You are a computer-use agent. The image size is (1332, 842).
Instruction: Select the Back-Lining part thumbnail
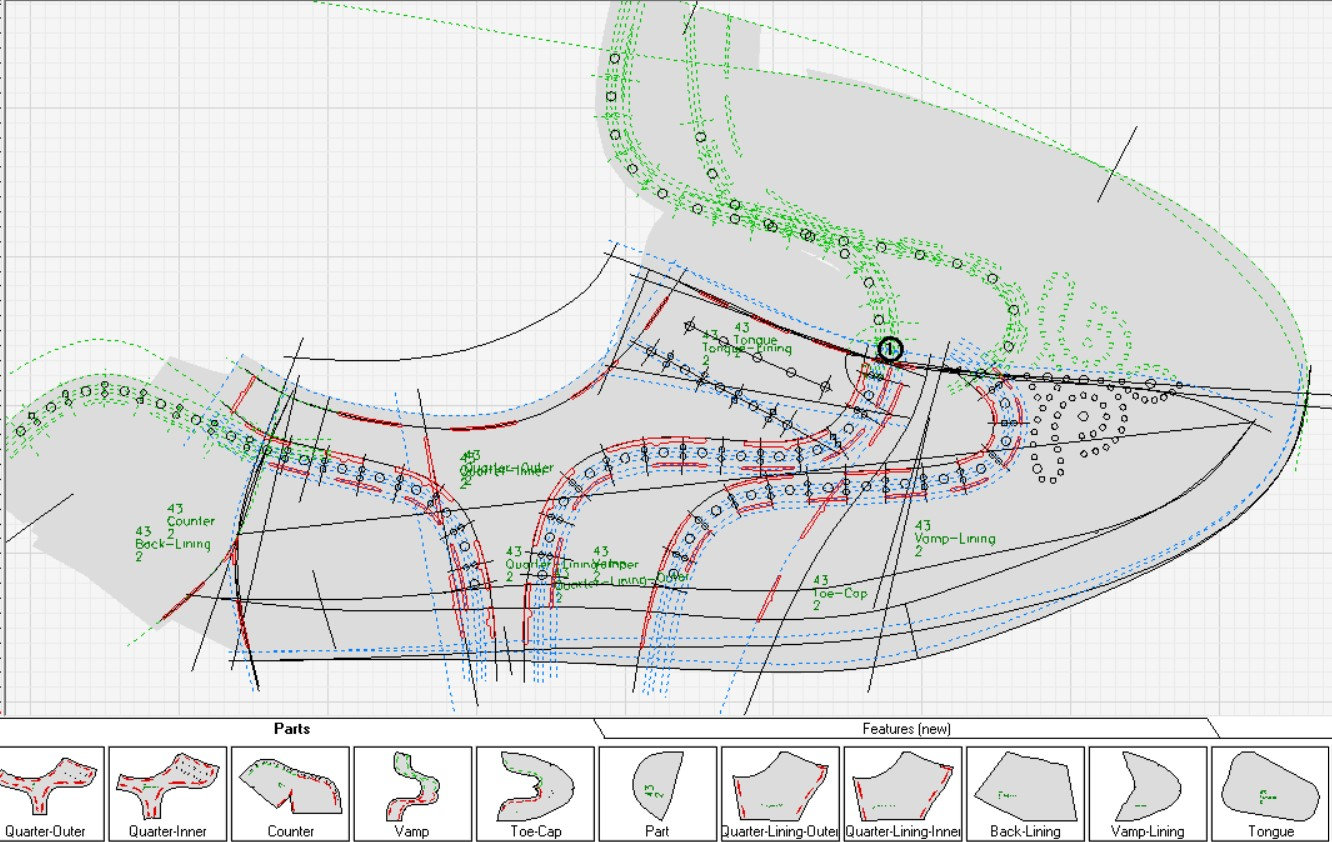[1024, 793]
